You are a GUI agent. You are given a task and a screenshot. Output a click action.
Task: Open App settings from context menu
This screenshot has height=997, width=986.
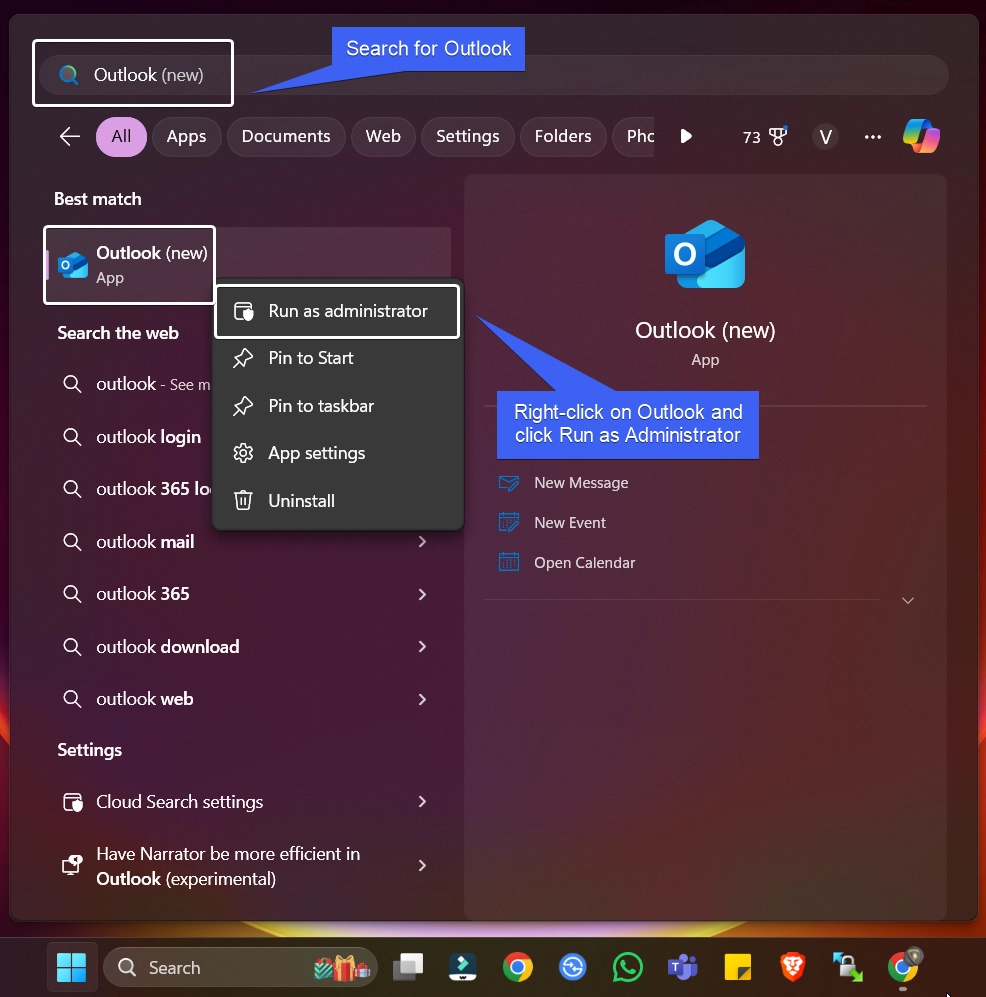(337, 453)
